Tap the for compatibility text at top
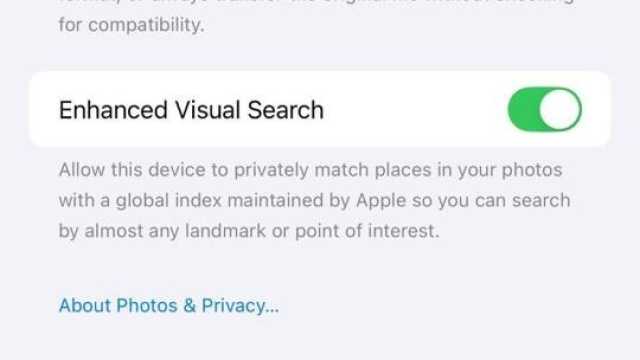The width and height of the screenshot is (640, 360). click(131, 25)
